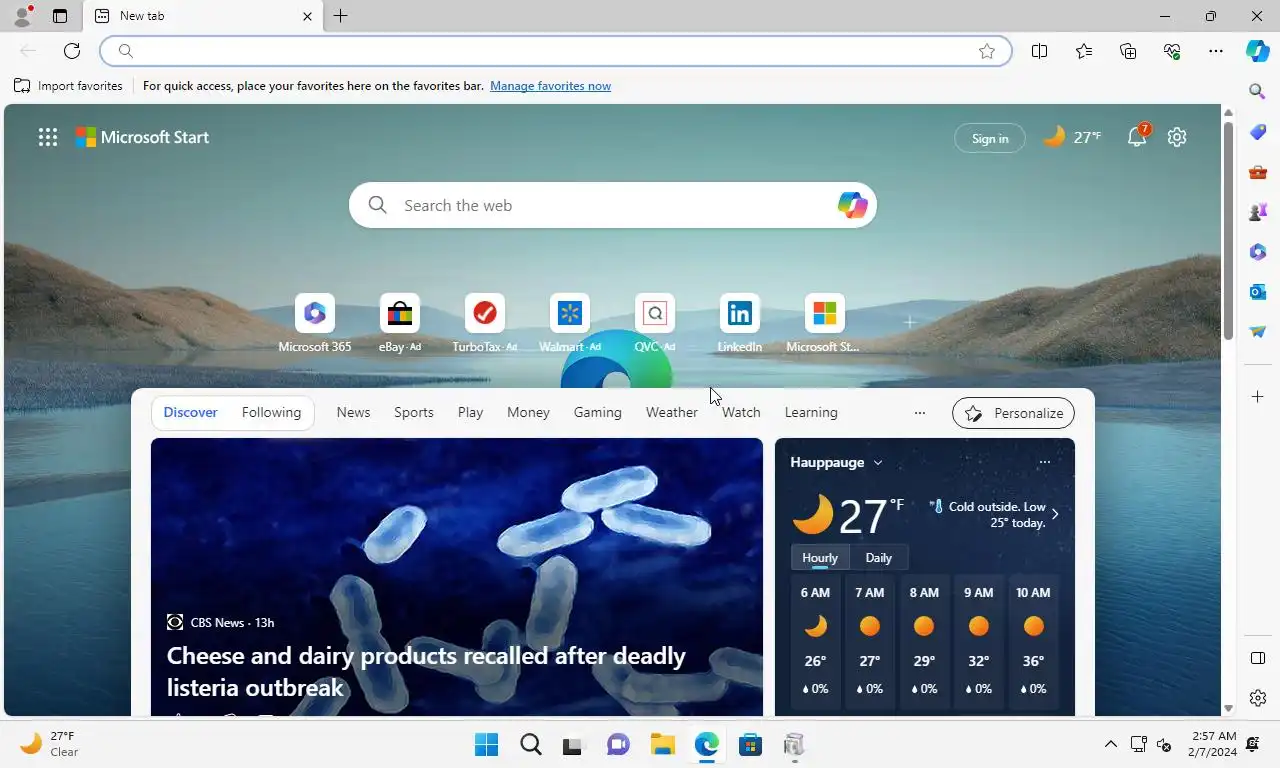Click the Personalize button

click(1014, 413)
